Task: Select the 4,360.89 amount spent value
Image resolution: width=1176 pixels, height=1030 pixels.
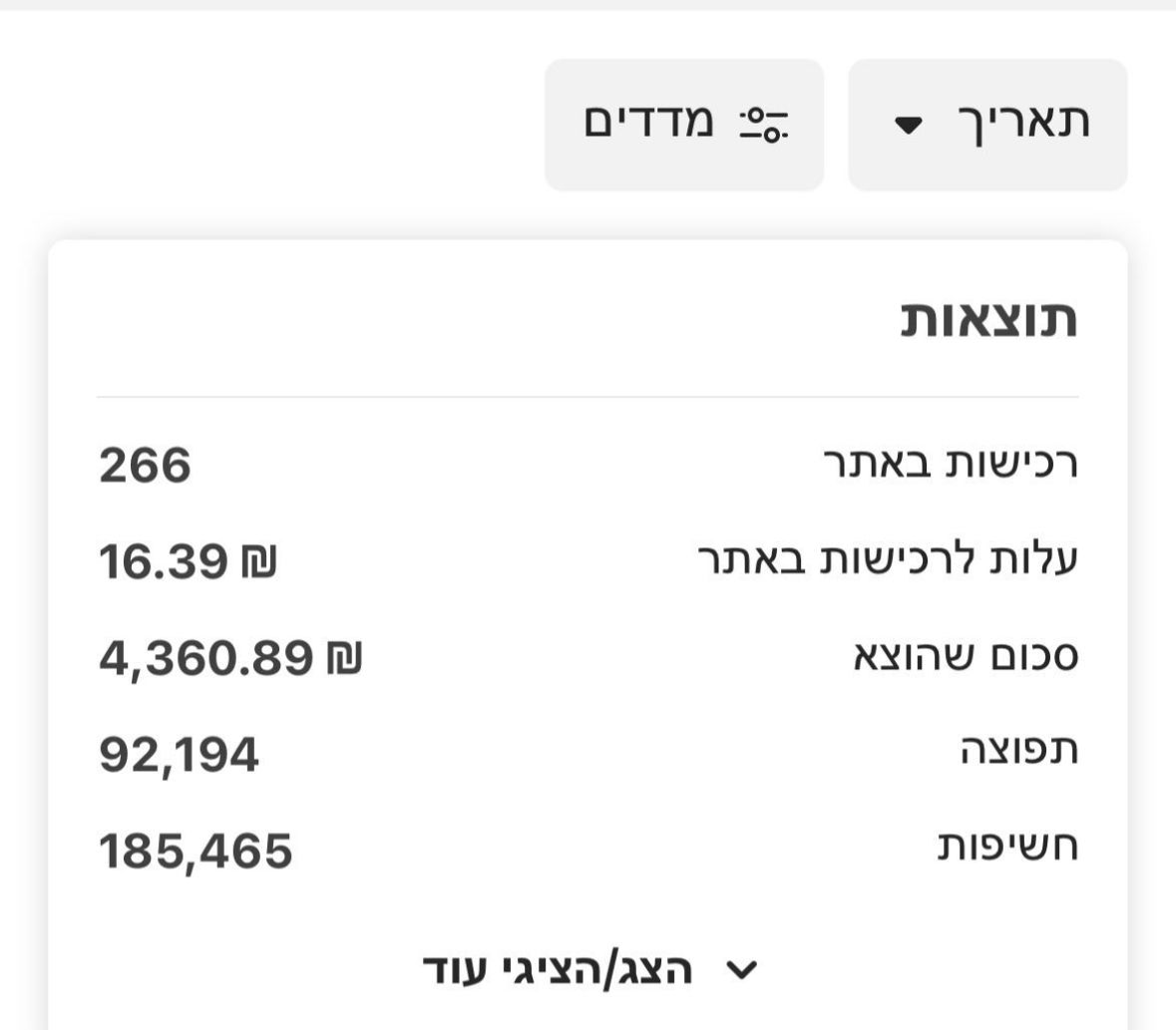Action: pos(205,658)
